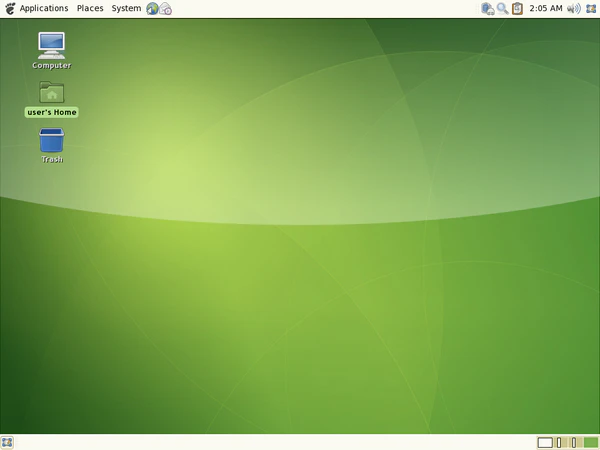Launch the web browser from the top panel
600x450 pixels.
pyautogui.click(x=152, y=8)
